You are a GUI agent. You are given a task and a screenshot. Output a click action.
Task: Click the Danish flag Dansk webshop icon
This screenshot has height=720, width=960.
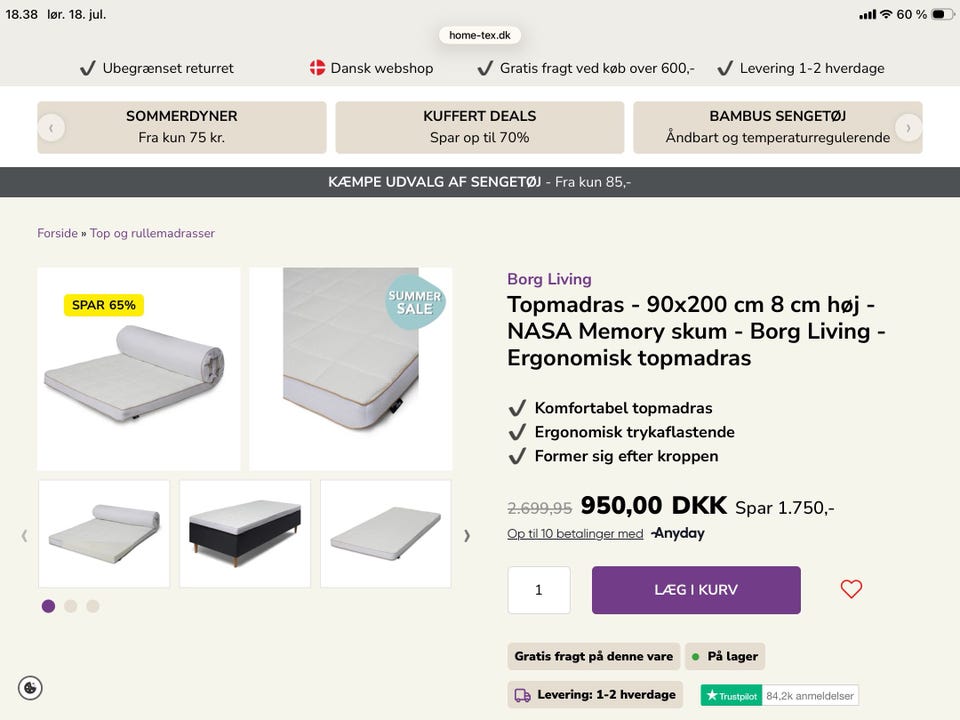[x=317, y=68]
